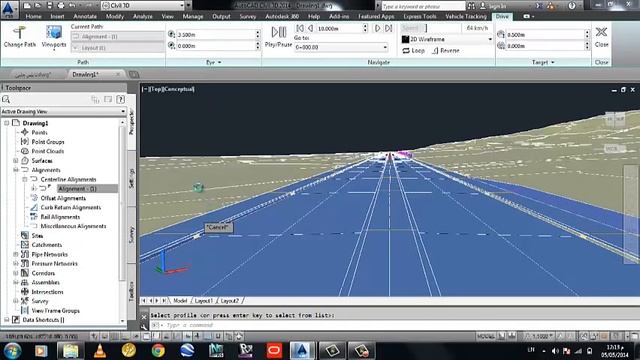Open the Settings vertical tab in Toolspace
Viewport: 640px width, 360px height.
(132, 178)
